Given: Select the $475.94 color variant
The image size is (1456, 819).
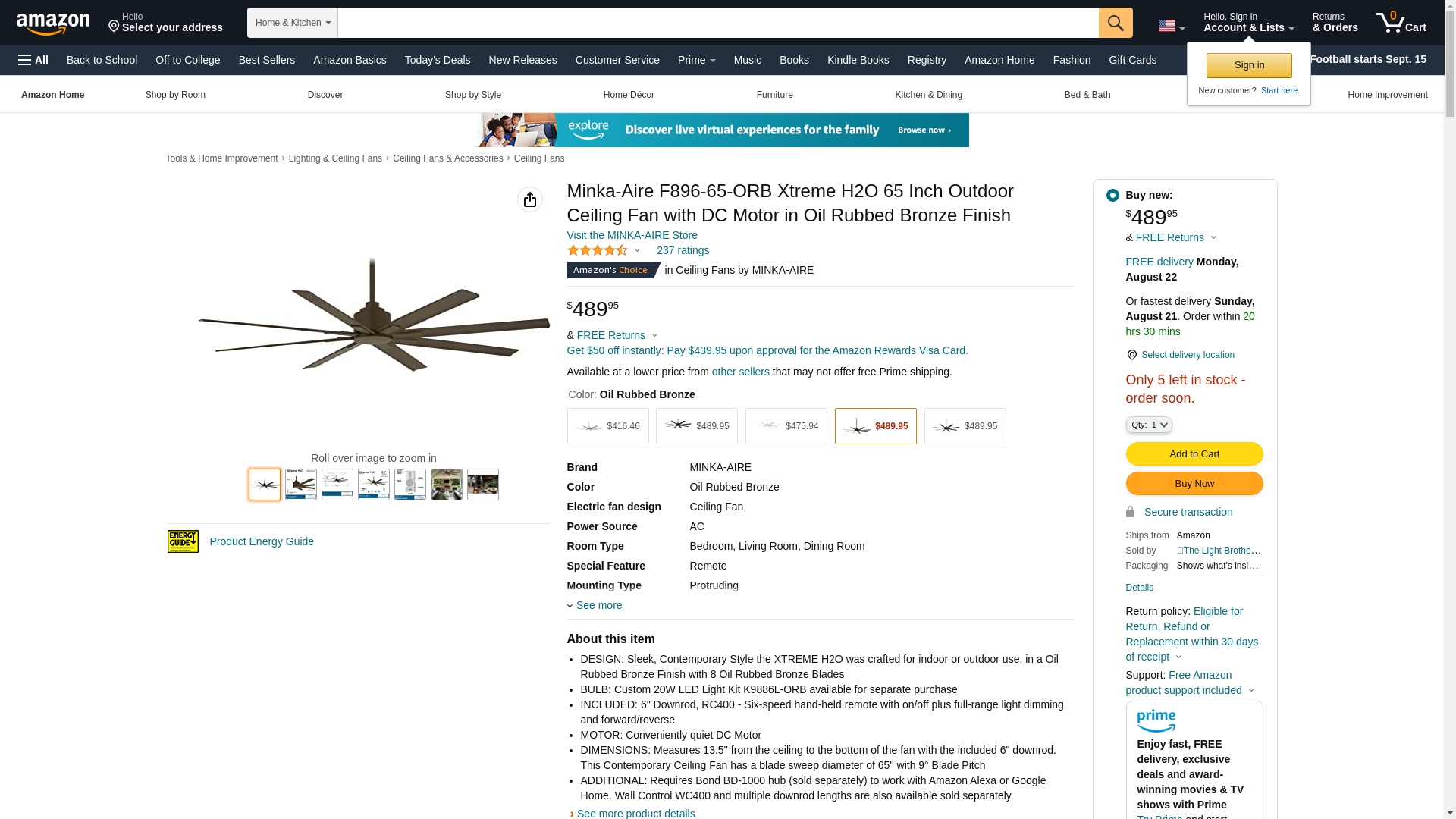Looking at the screenshot, I should click(x=786, y=426).
